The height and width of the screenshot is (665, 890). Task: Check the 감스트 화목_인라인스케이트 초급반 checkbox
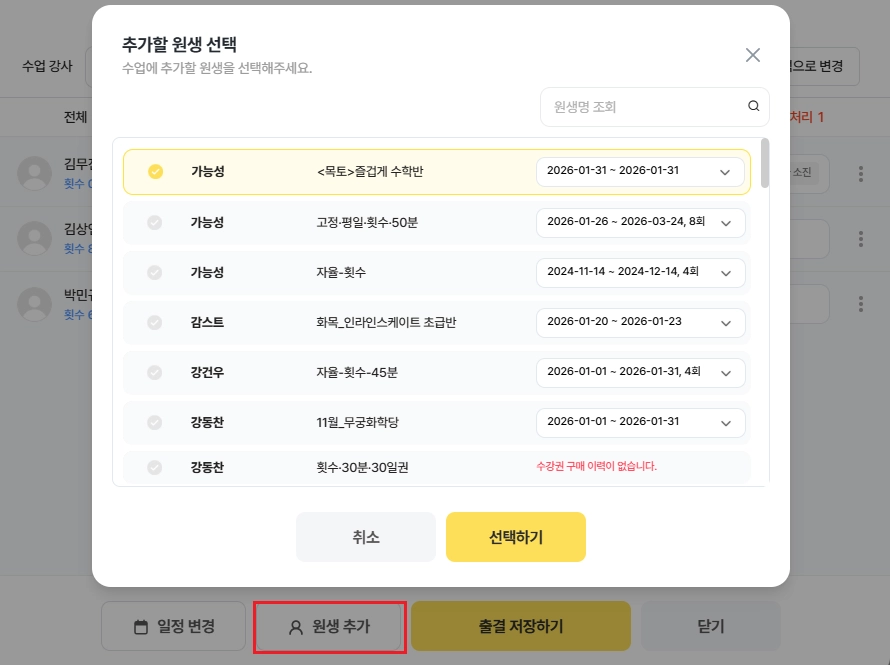pos(155,323)
